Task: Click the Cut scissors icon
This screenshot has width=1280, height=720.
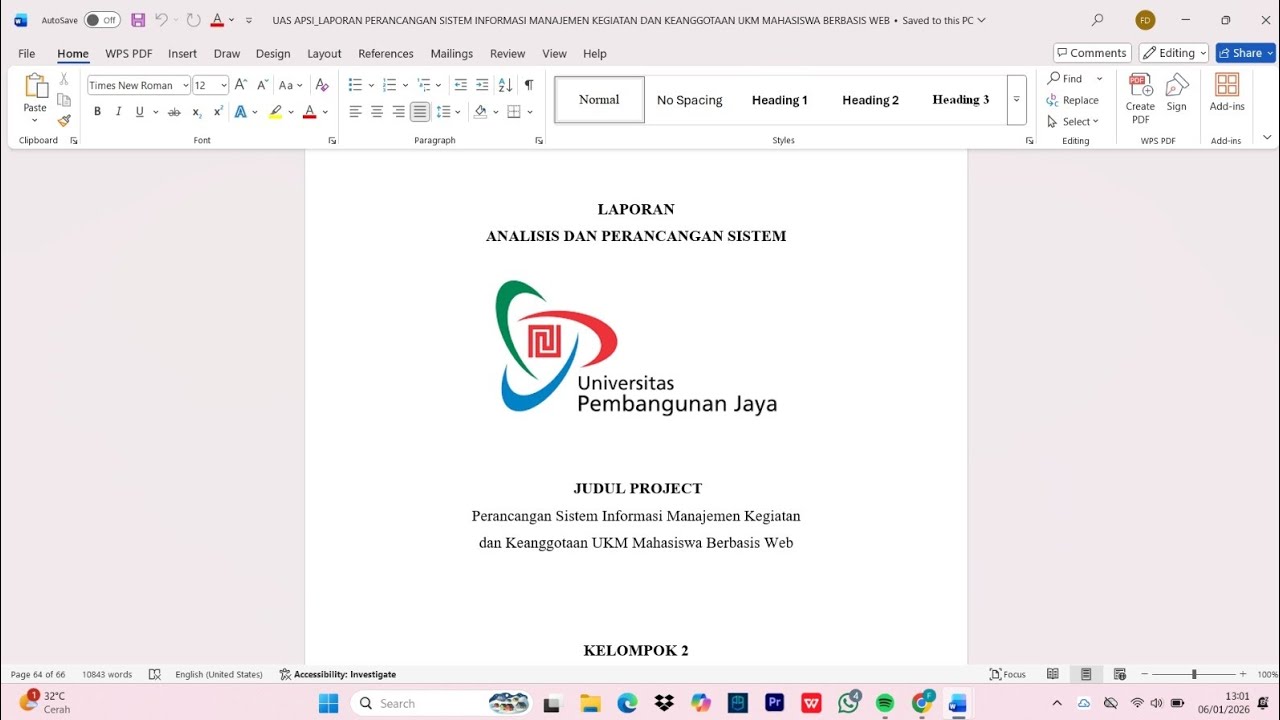Action: pos(64,79)
